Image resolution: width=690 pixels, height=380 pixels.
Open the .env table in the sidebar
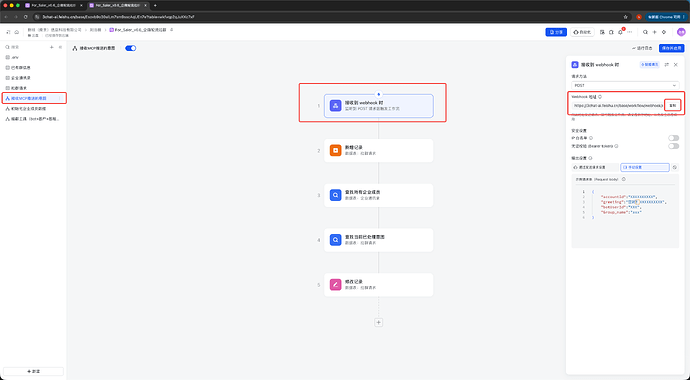click(33, 57)
